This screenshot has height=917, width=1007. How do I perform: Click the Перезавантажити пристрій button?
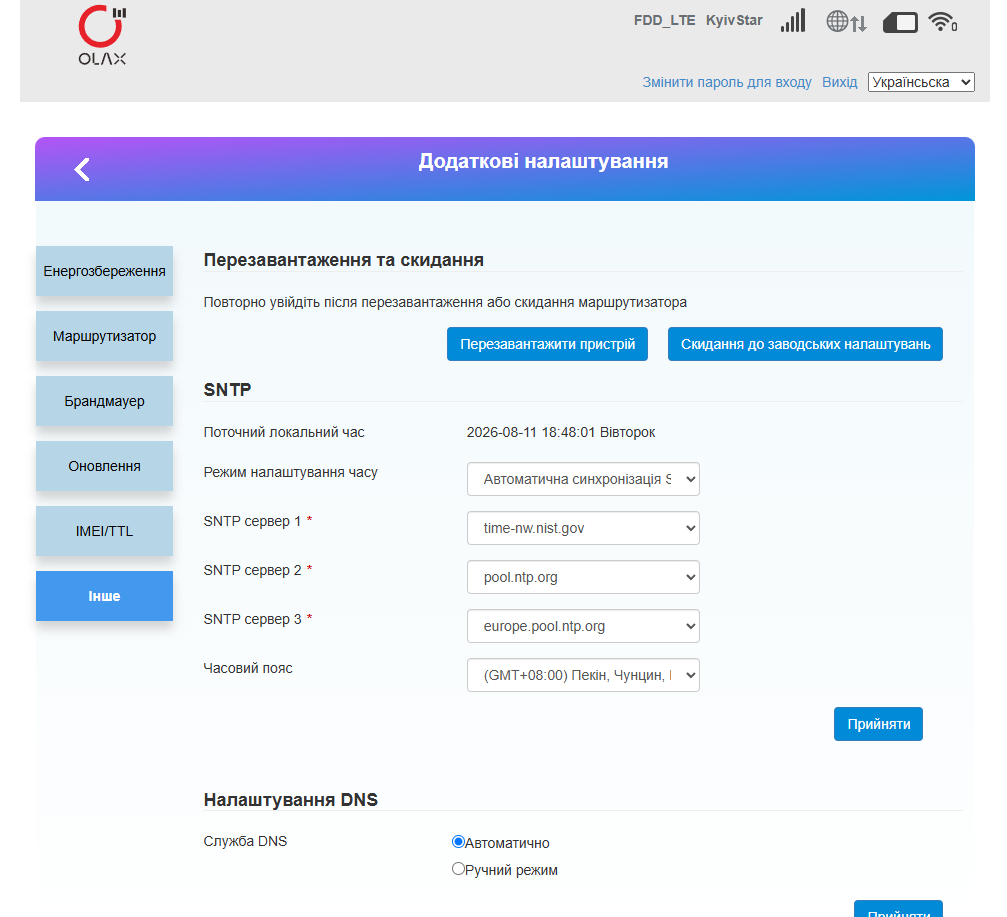coord(547,344)
